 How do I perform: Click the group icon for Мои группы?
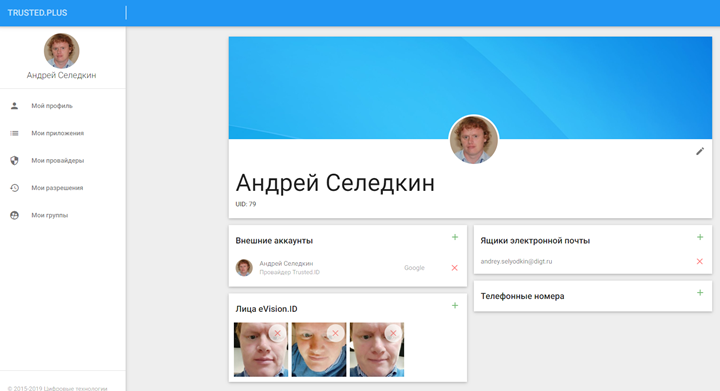[x=15, y=215]
